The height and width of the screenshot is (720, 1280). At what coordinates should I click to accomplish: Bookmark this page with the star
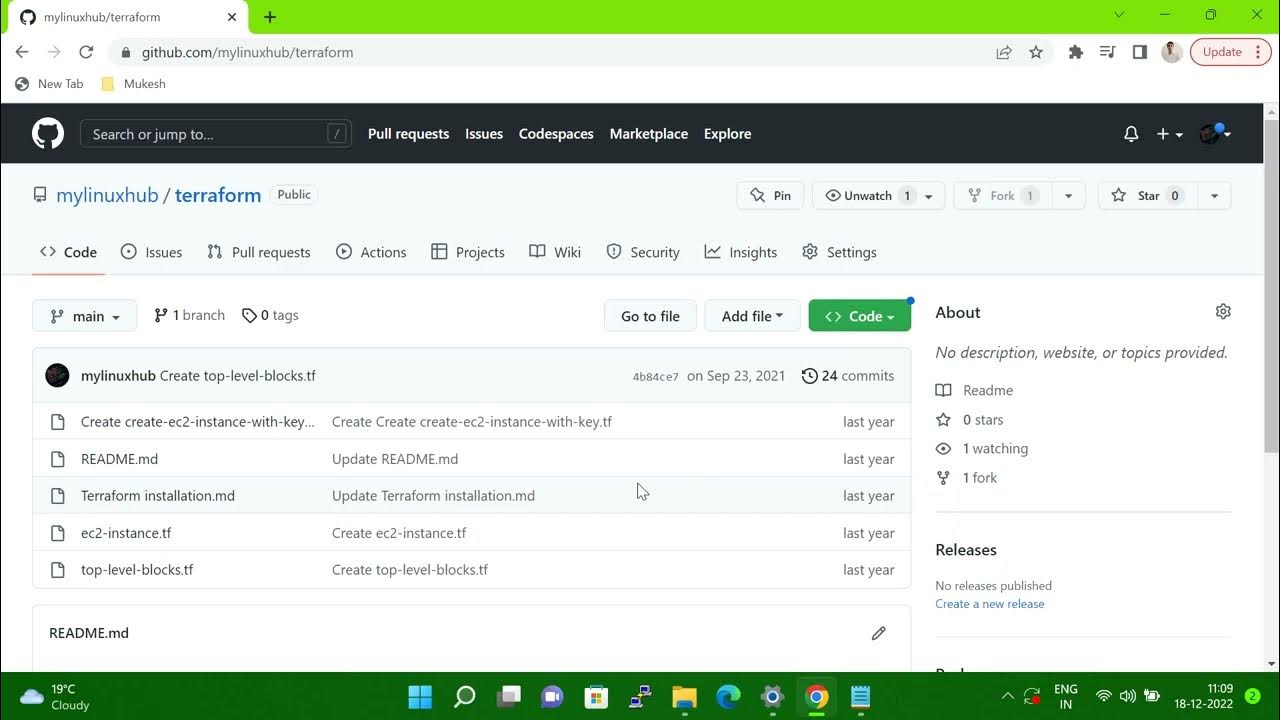click(1036, 52)
